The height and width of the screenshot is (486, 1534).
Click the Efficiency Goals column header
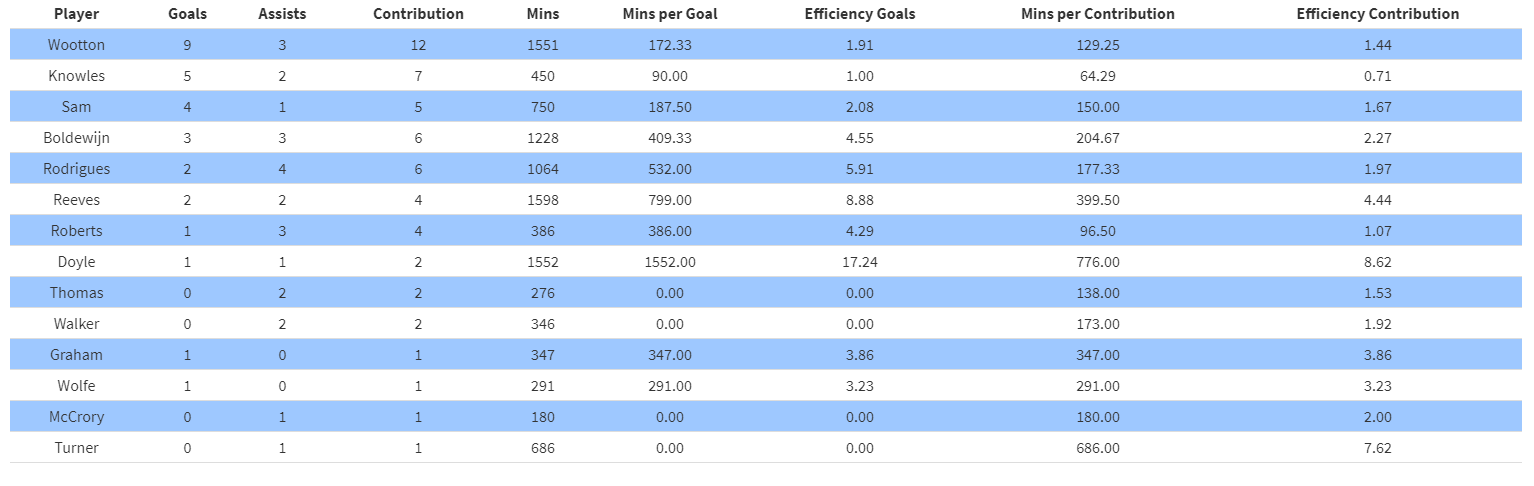click(x=859, y=14)
